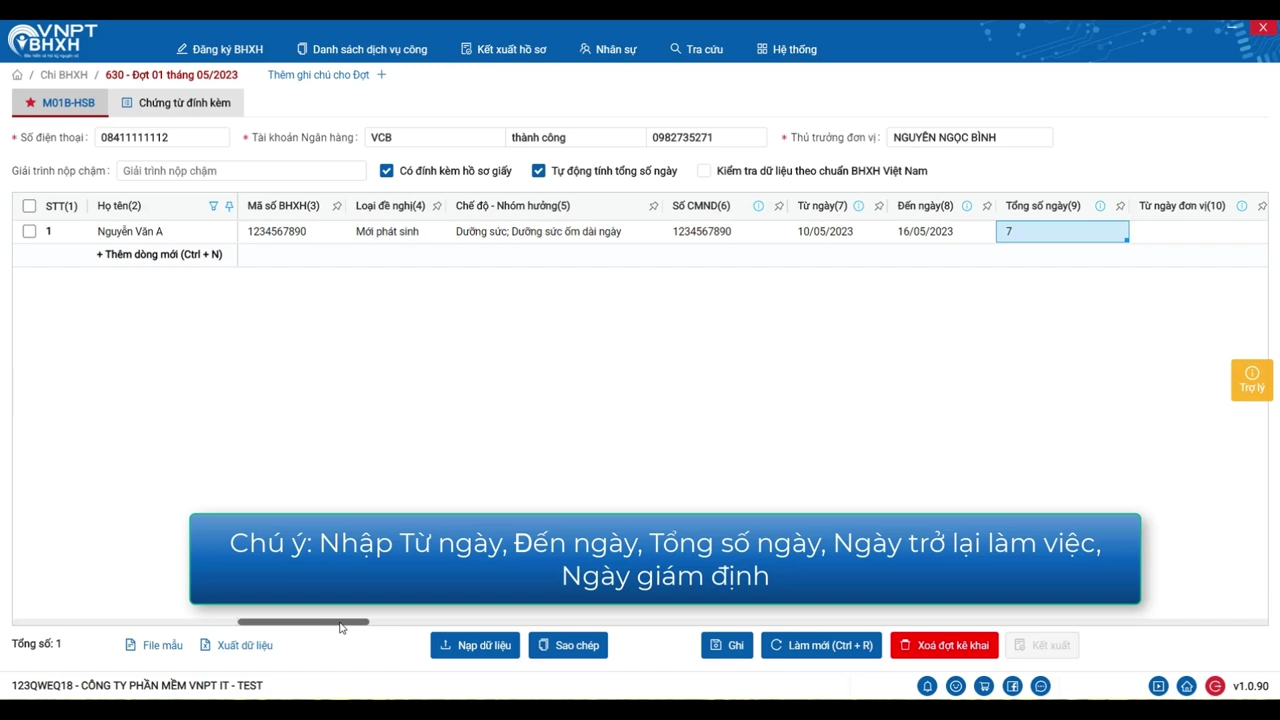The height and width of the screenshot is (720, 1280).
Task: Click the Nạp dữ liệu button
Action: tap(475, 645)
